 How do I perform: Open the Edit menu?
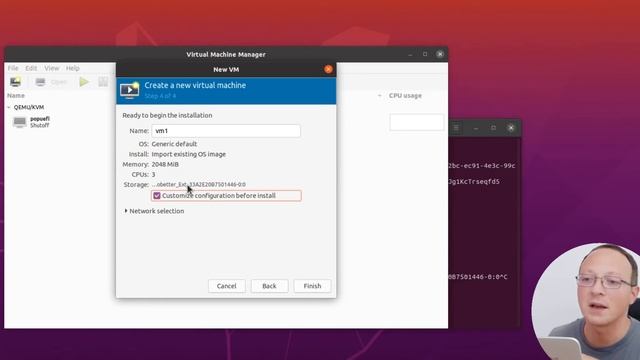coord(31,68)
